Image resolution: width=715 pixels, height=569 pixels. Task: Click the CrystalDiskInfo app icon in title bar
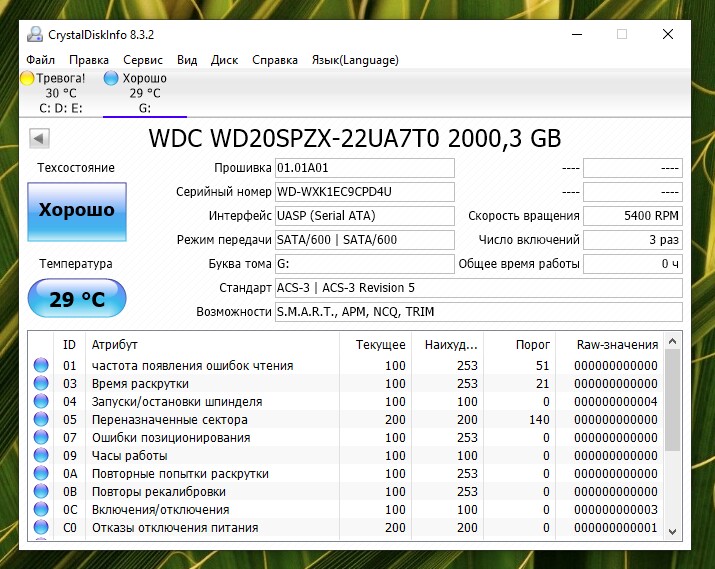click(35, 35)
